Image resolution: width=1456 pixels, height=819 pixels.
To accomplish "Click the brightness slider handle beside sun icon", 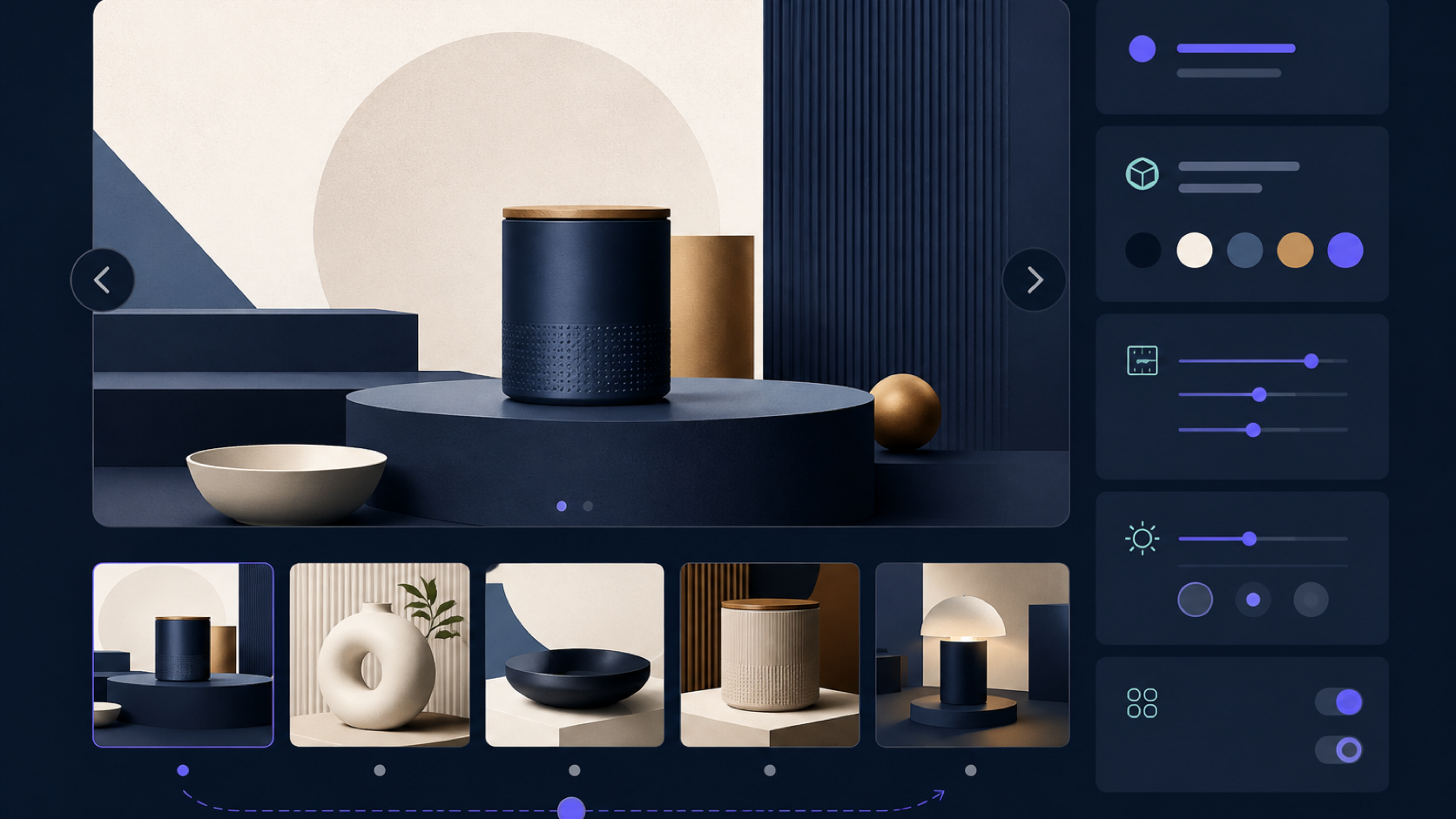I will (1250, 539).
